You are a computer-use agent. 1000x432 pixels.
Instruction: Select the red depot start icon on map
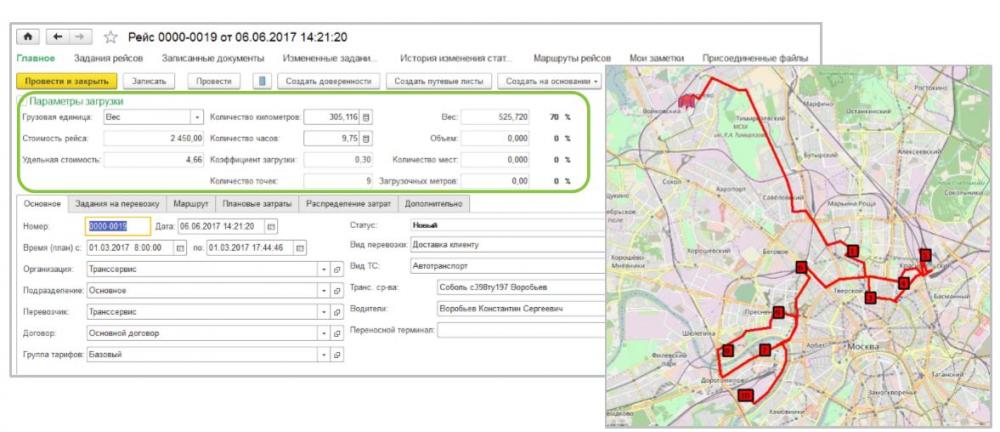tap(688, 100)
